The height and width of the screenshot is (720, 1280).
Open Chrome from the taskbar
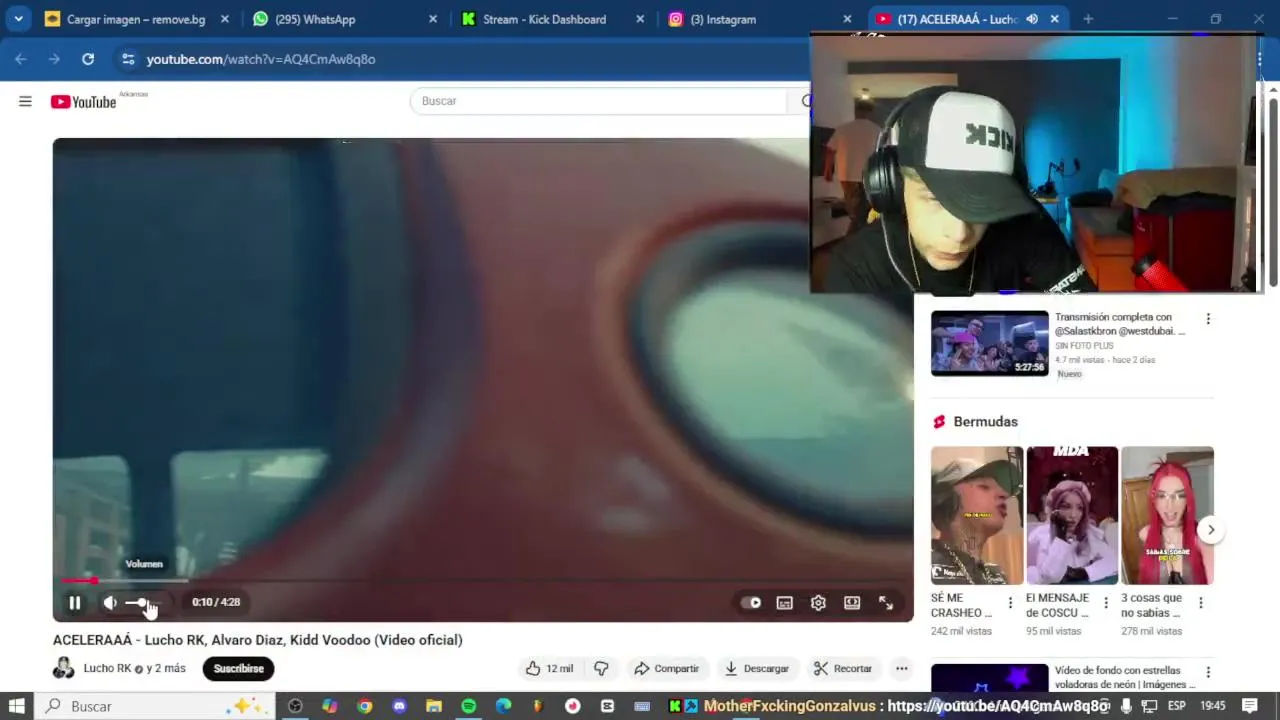pos(364,706)
